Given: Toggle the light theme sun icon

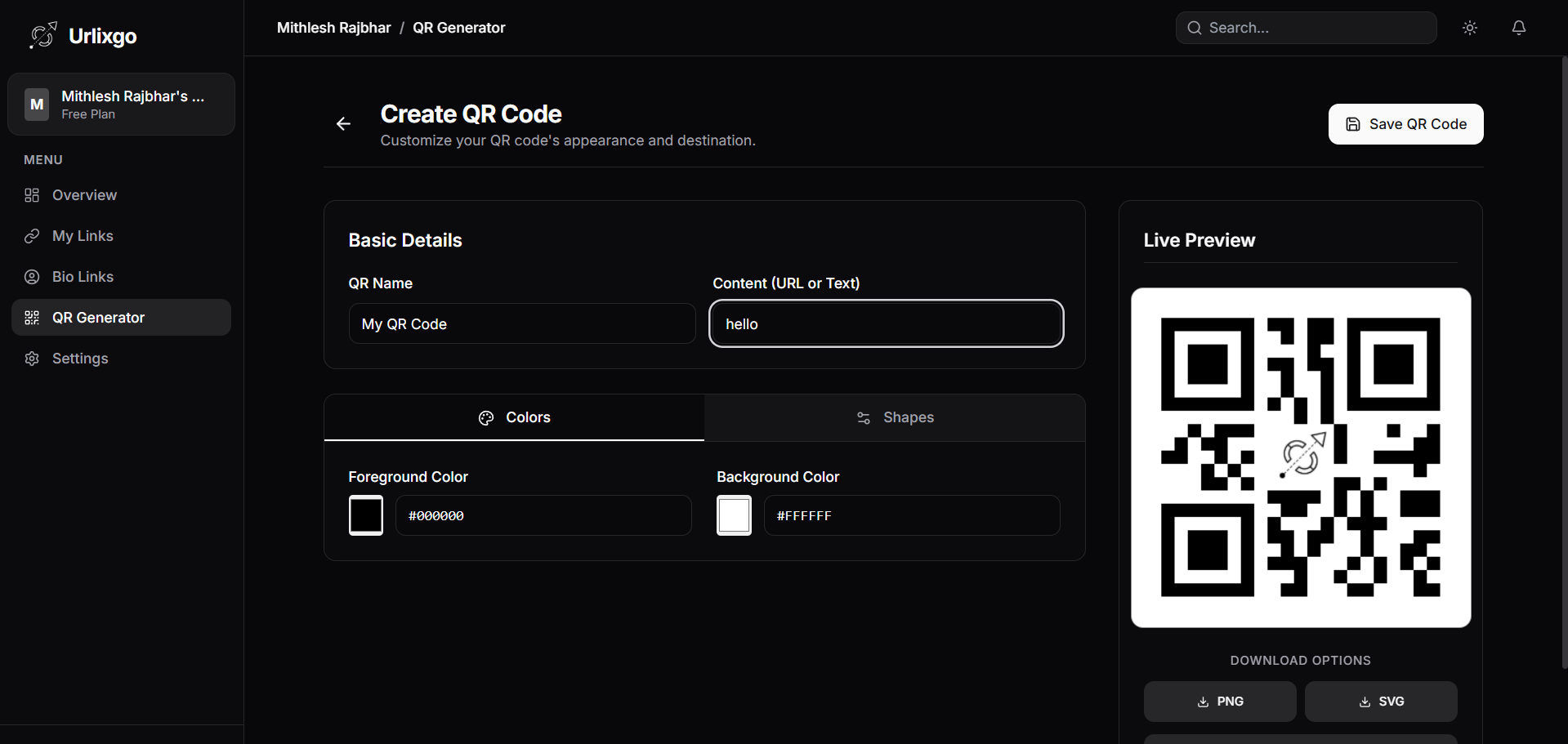Looking at the screenshot, I should [1470, 28].
